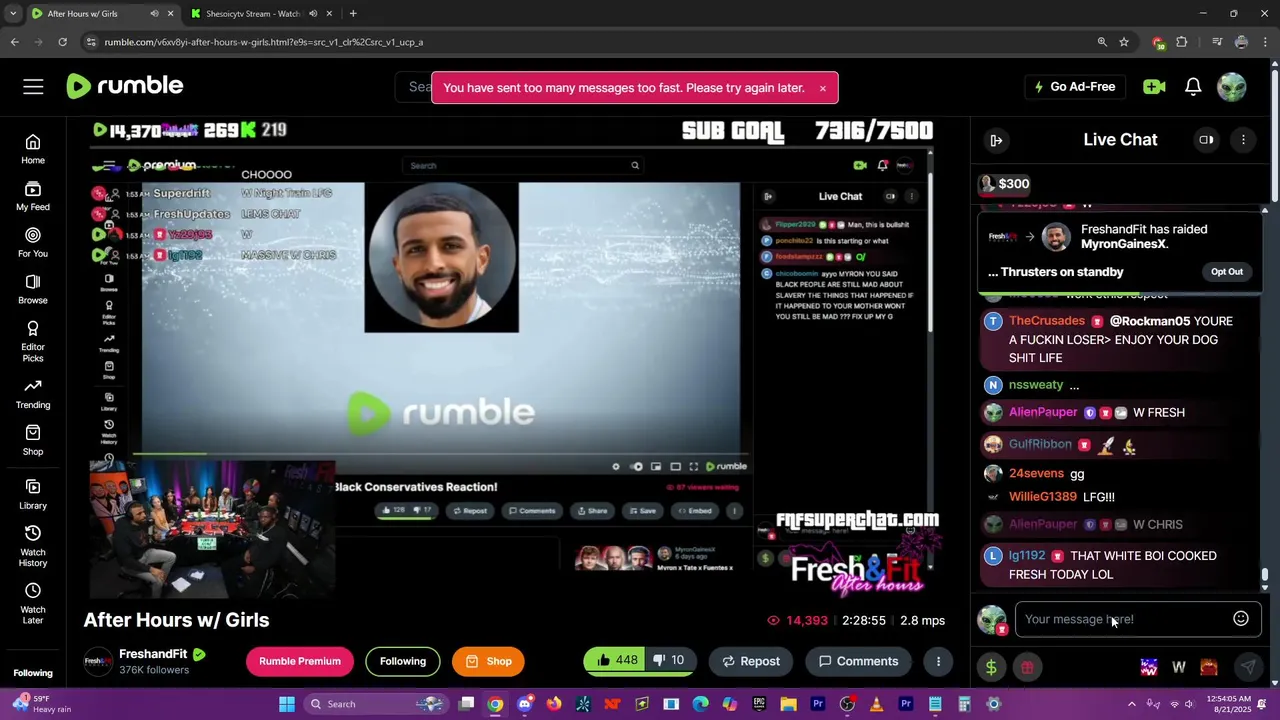
Task: Click the FreshandFit channel name
Action: click(153, 654)
